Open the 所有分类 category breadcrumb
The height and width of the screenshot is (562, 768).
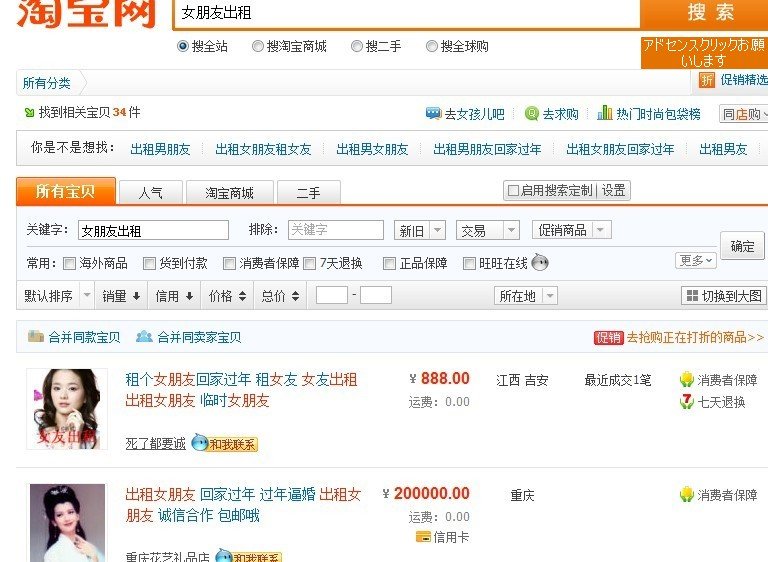click(x=47, y=83)
